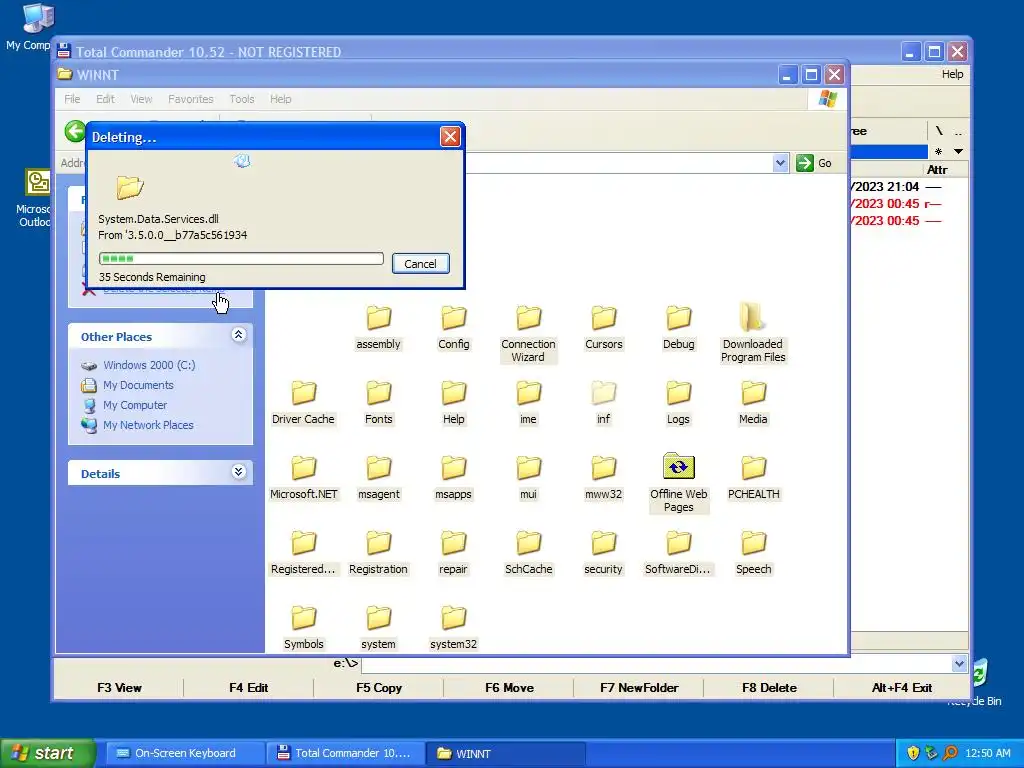Image resolution: width=1024 pixels, height=768 pixels.
Task: Click F3 View button
Action: click(119, 688)
